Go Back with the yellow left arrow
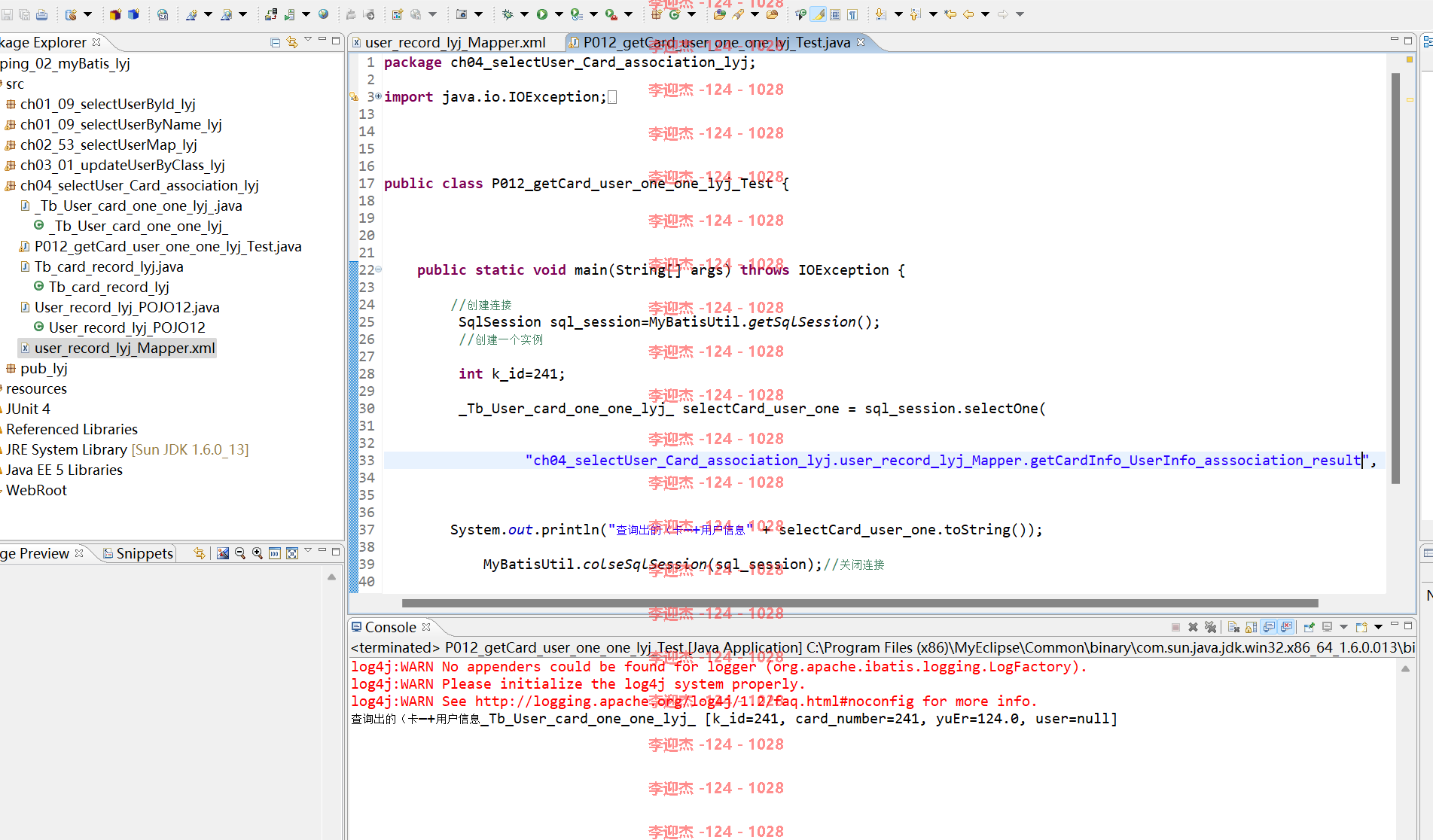 click(968, 14)
